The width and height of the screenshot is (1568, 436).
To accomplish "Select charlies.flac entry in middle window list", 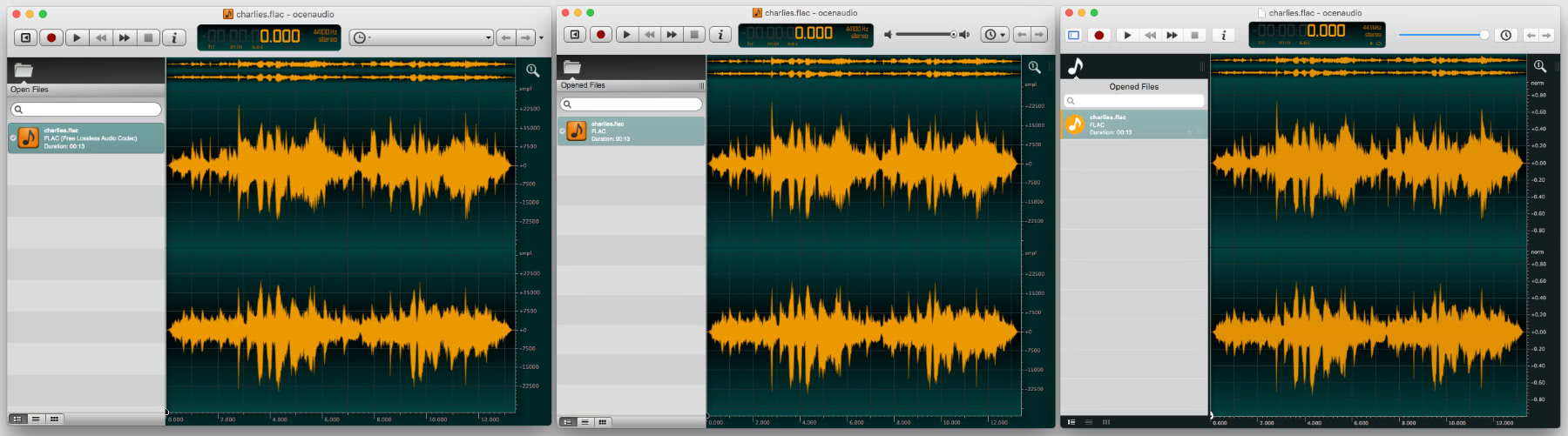I will click(x=632, y=131).
